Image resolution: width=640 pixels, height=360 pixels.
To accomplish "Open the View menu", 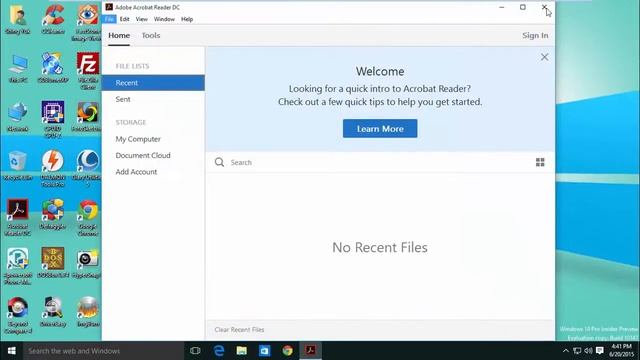I will [x=142, y=19].
